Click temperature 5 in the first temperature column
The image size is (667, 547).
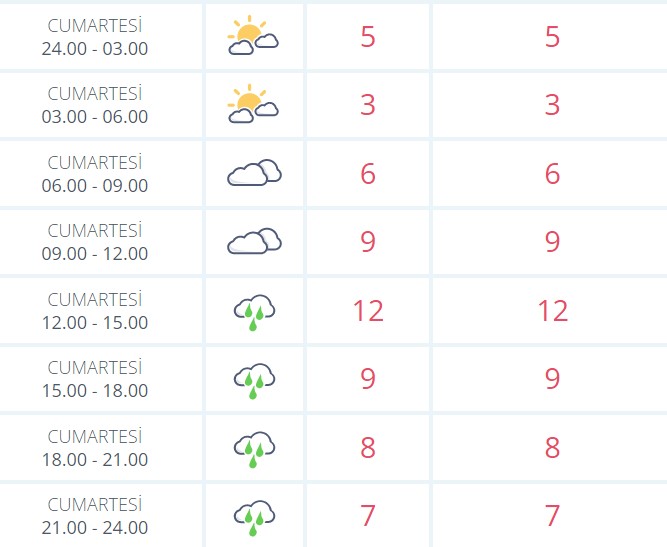coord(368,37)
